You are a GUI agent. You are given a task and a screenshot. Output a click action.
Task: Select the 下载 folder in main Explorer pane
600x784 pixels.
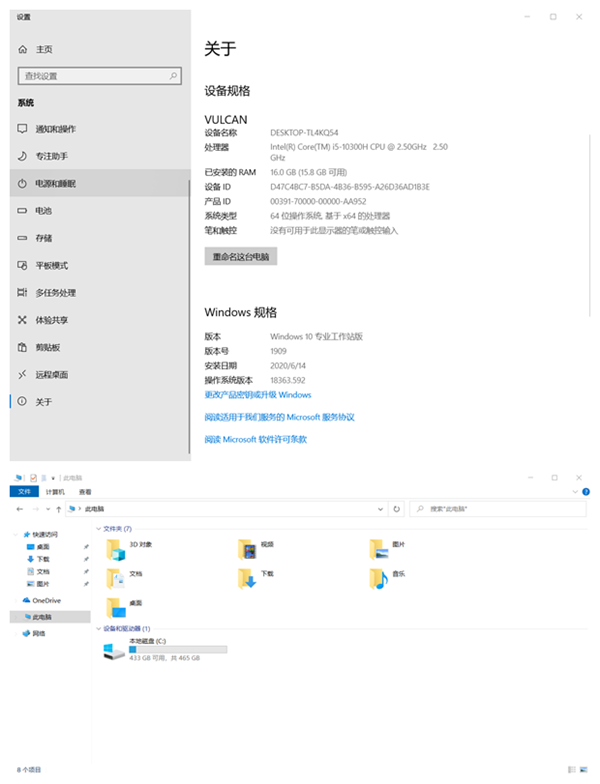coord(256,578)
